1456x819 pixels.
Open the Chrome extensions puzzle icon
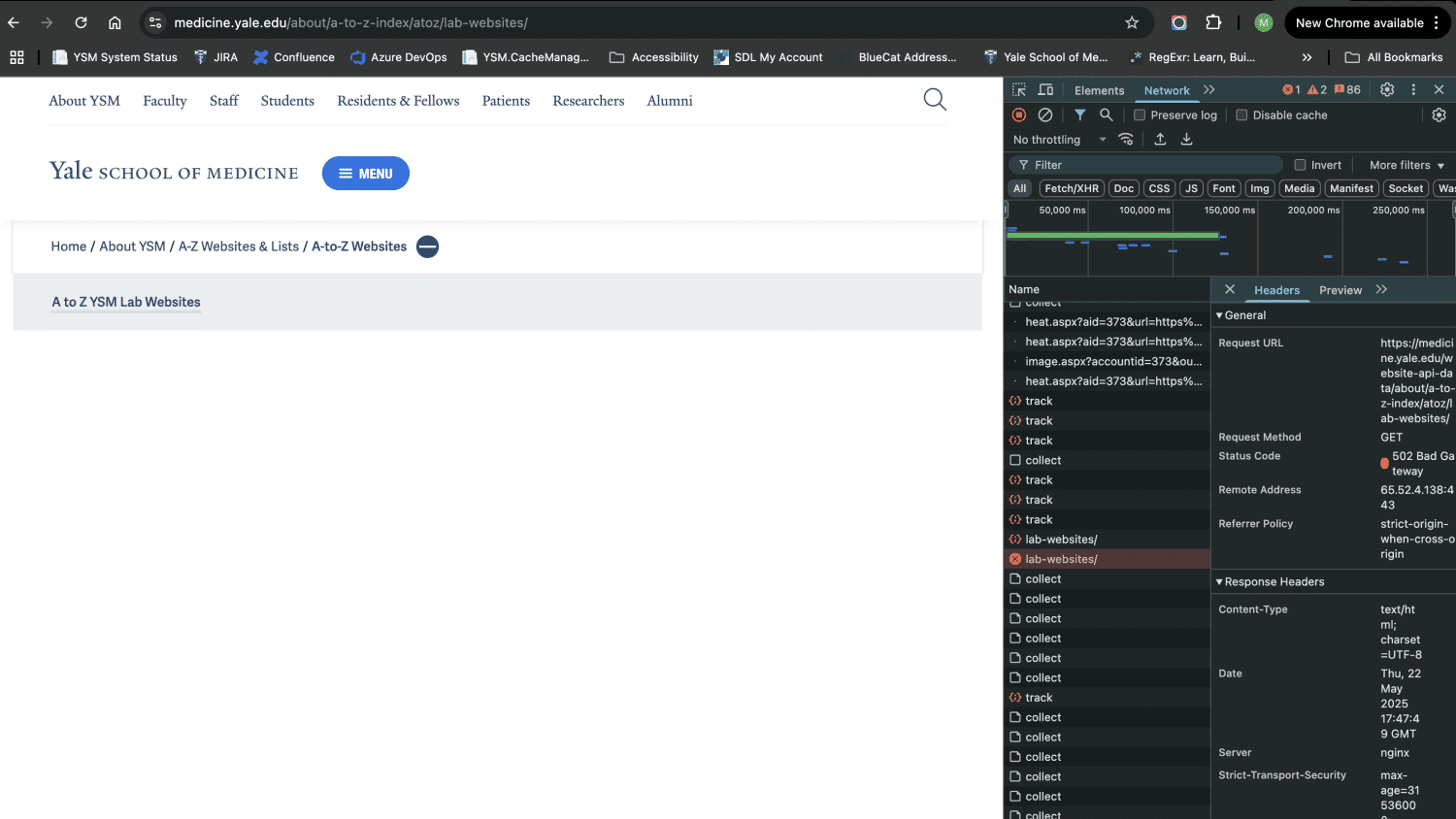(1213, 22)
